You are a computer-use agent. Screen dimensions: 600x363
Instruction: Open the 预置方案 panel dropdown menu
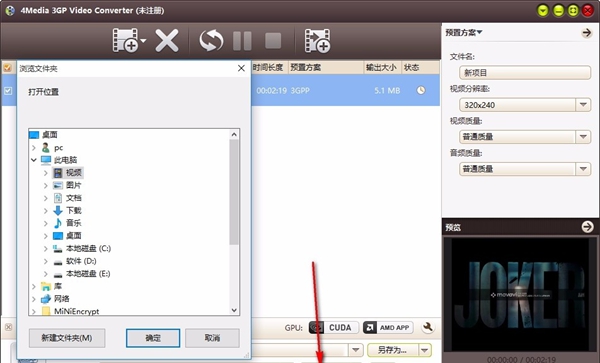[x=464, y=33]
